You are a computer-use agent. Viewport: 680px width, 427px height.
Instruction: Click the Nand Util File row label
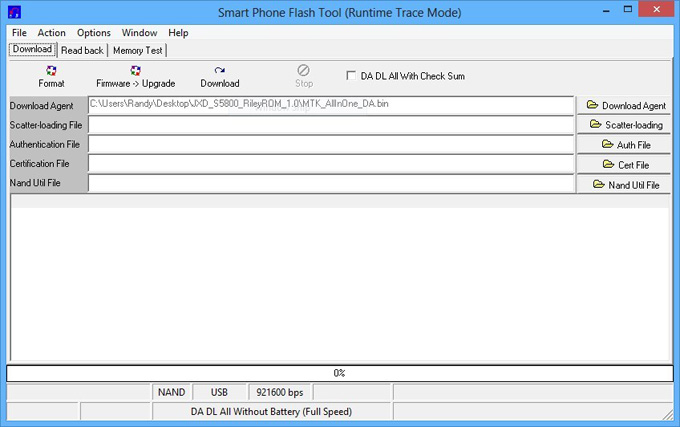pos(35,183)
